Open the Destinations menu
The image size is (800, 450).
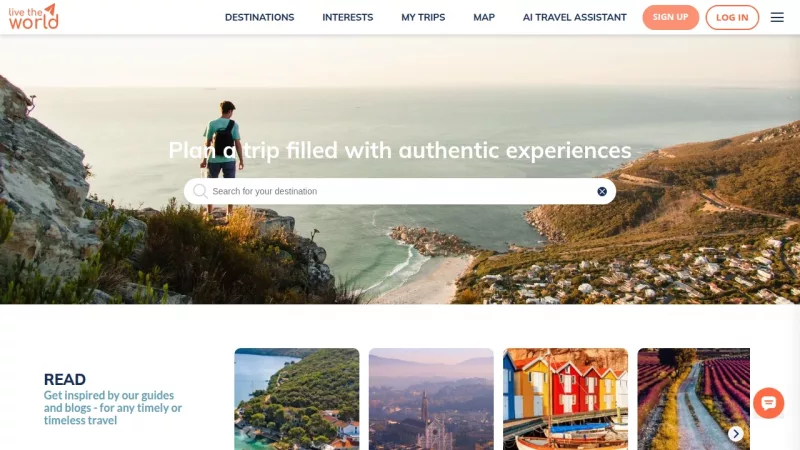click(x=259, y=17)
